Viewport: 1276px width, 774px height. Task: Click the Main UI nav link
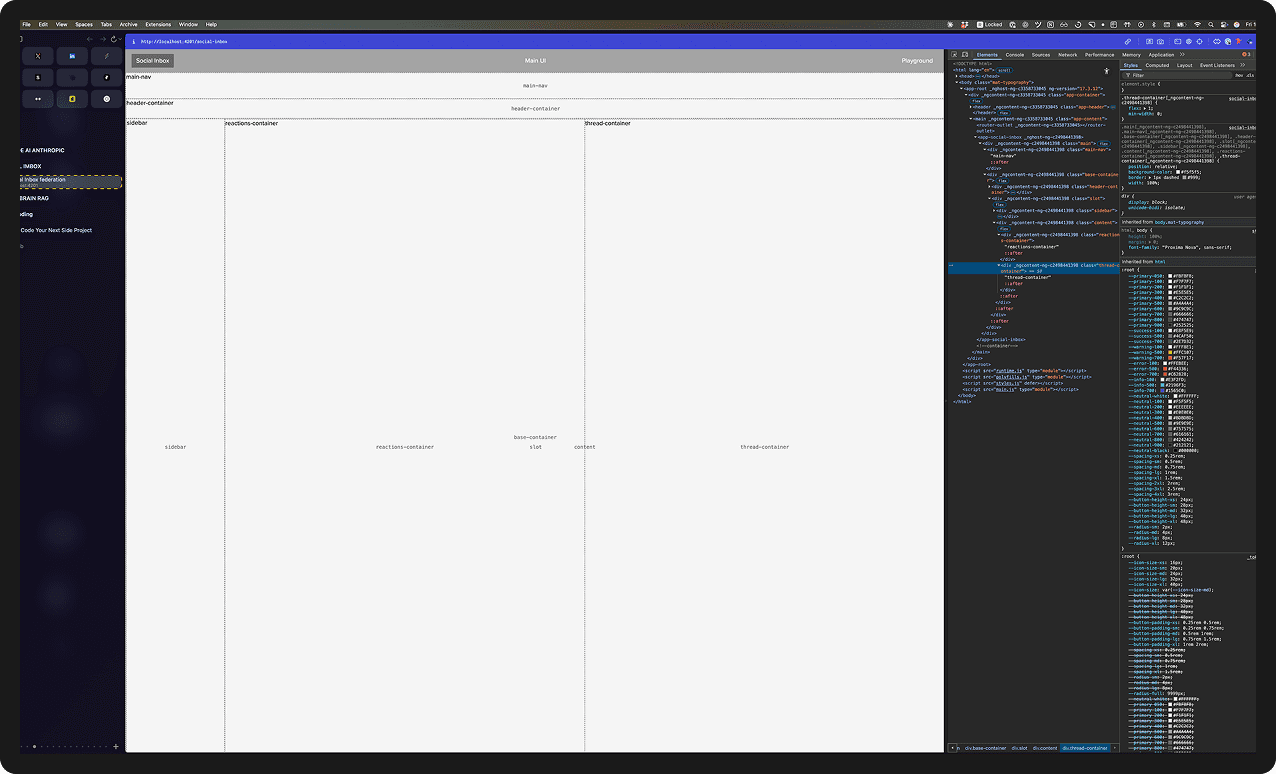click(535, 61)
